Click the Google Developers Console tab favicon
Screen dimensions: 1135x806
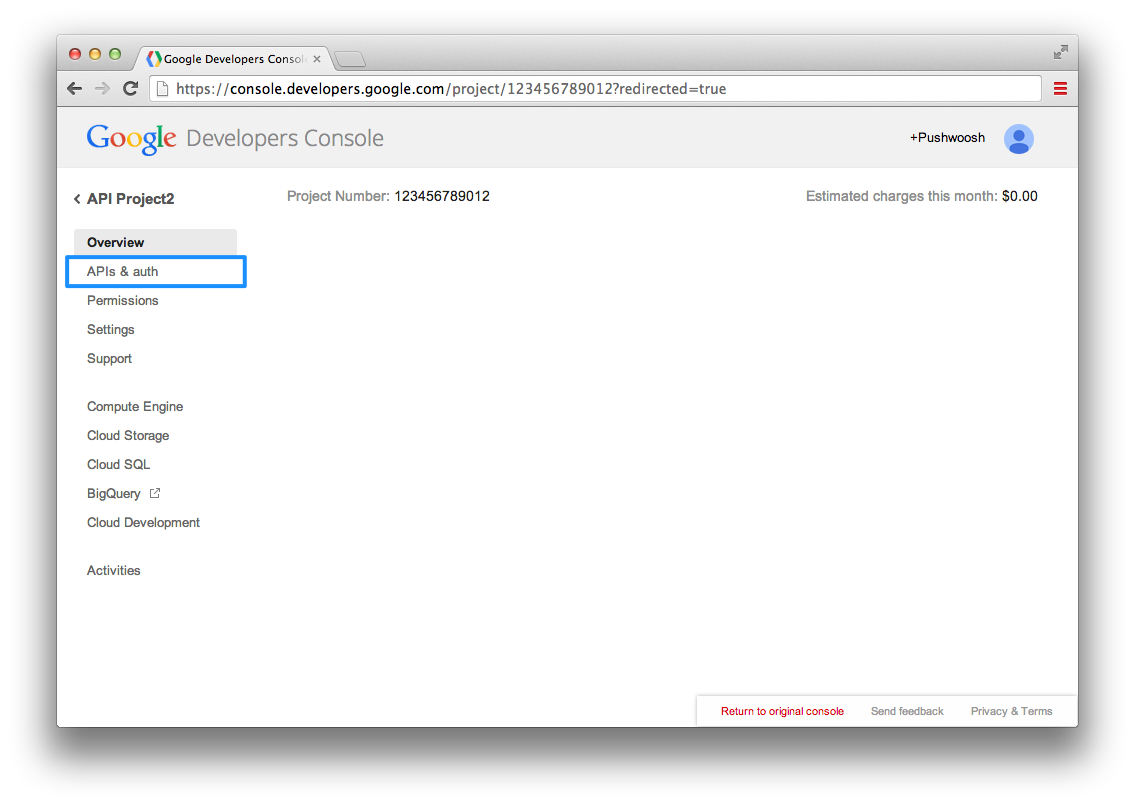(x=153, y=59)
